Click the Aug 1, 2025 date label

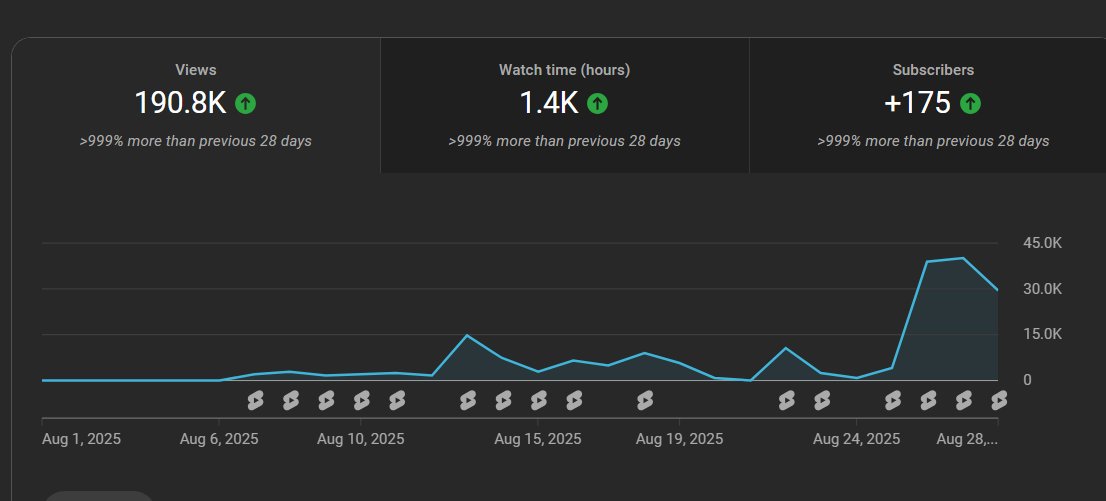(x=81, y=440)
